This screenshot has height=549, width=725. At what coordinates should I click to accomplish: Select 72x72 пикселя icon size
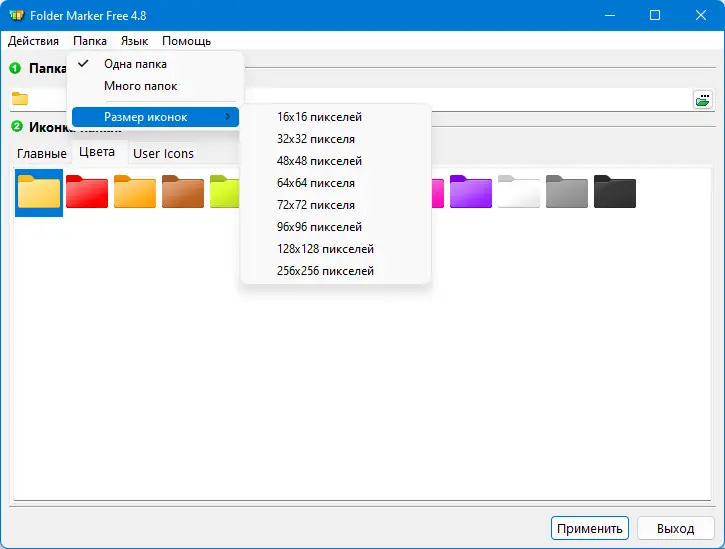(x=336, y=205)
